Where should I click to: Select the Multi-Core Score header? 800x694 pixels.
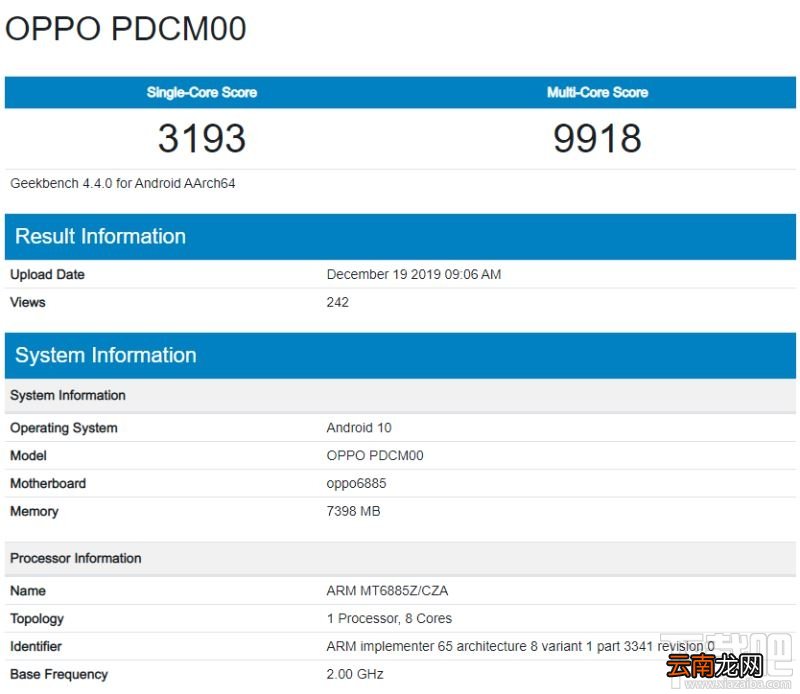pos(597,92)
